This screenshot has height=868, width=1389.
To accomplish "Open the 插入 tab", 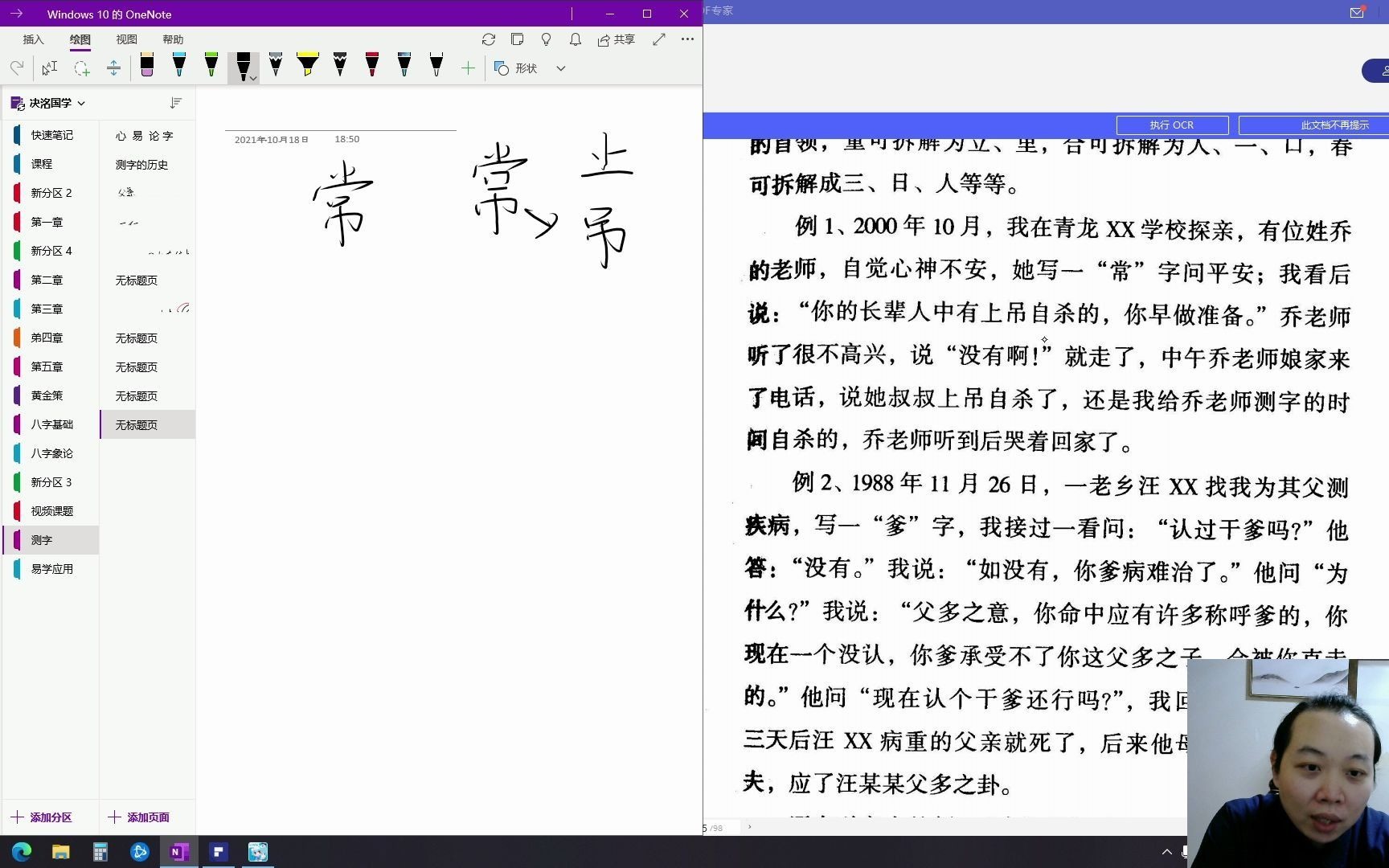I will (x=33, y=39).
